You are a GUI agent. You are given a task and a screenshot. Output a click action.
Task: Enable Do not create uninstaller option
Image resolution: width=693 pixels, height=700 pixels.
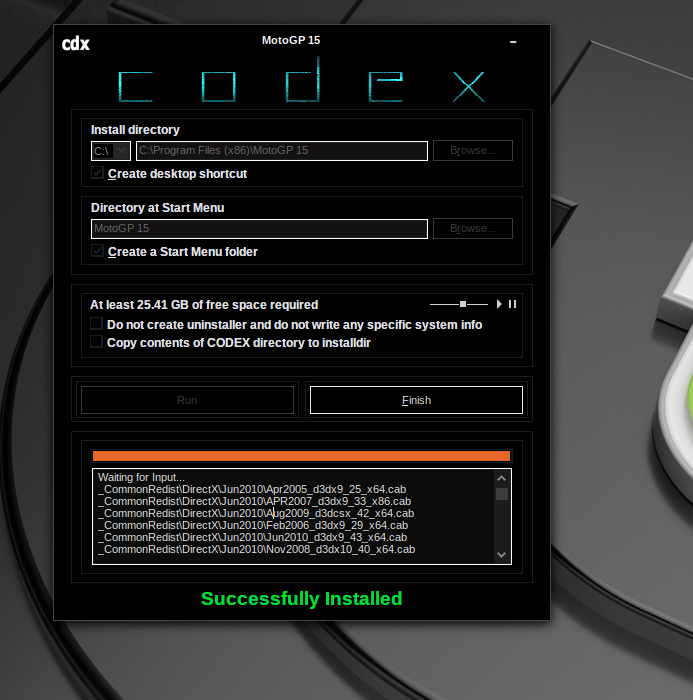click(96, 323)
